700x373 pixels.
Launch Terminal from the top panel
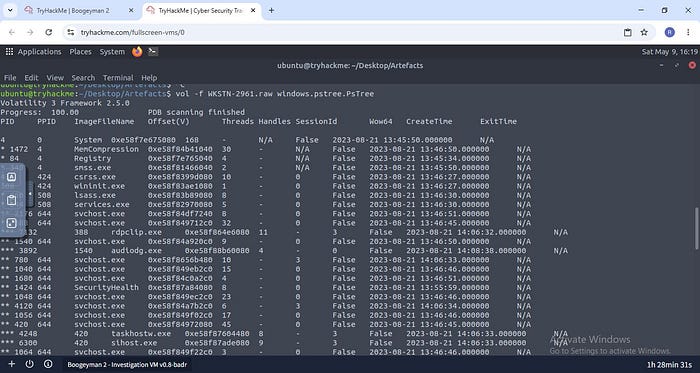coord(153,51)
